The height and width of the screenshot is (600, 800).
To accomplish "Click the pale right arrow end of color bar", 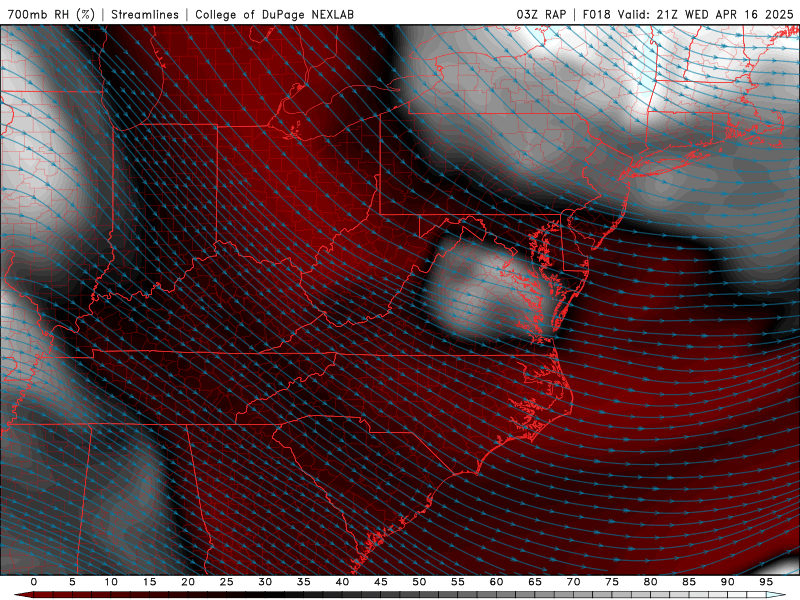I will [776, 595].
